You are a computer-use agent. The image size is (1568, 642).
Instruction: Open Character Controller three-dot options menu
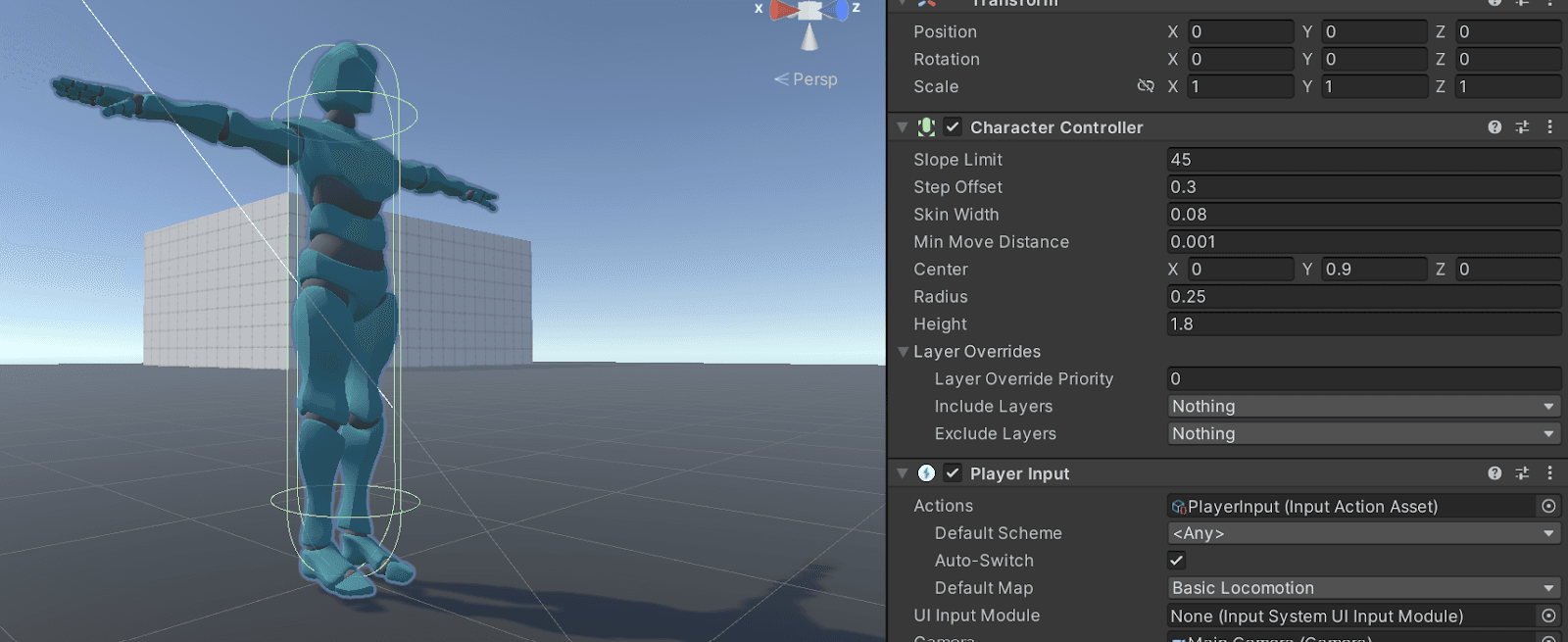pyautogui.click(x=1549, y=127)
